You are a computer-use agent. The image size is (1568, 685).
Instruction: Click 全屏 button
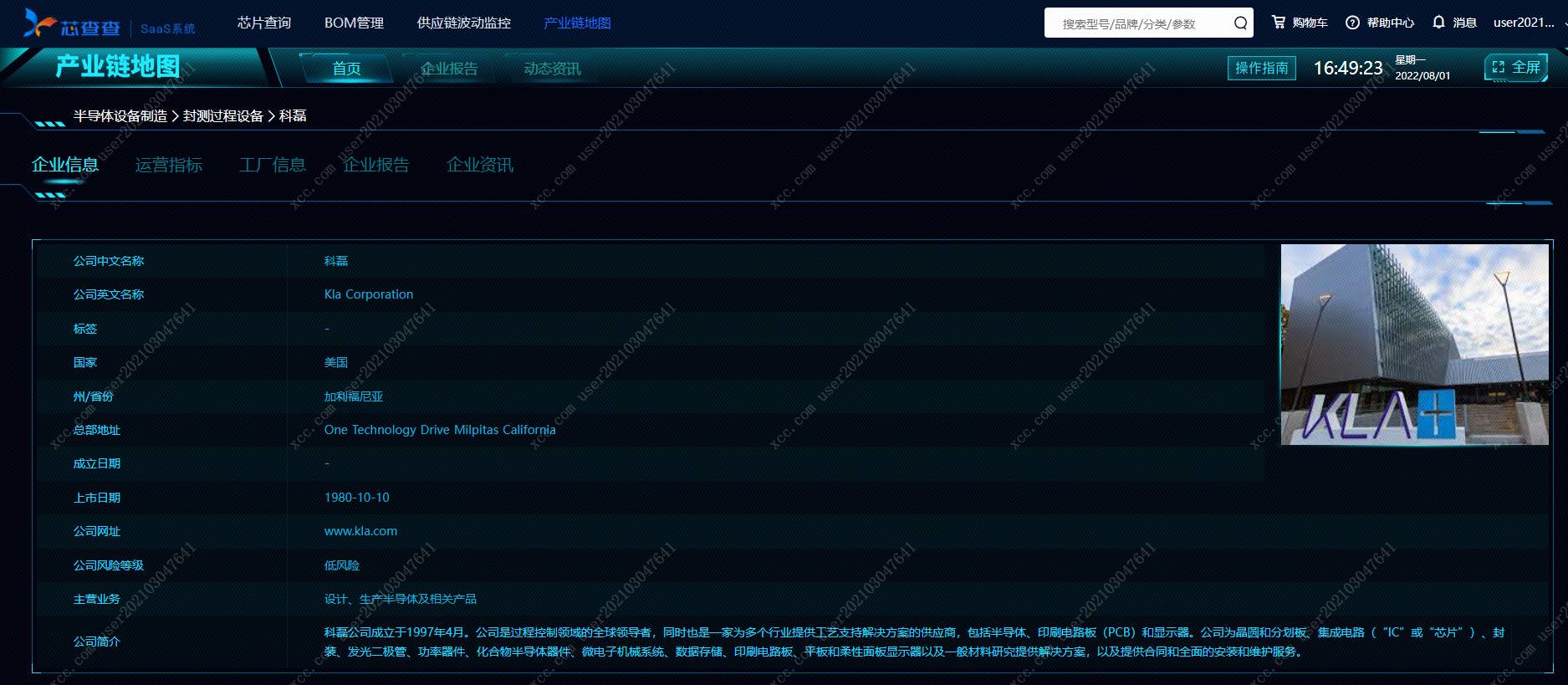(x=1516, y=68)
